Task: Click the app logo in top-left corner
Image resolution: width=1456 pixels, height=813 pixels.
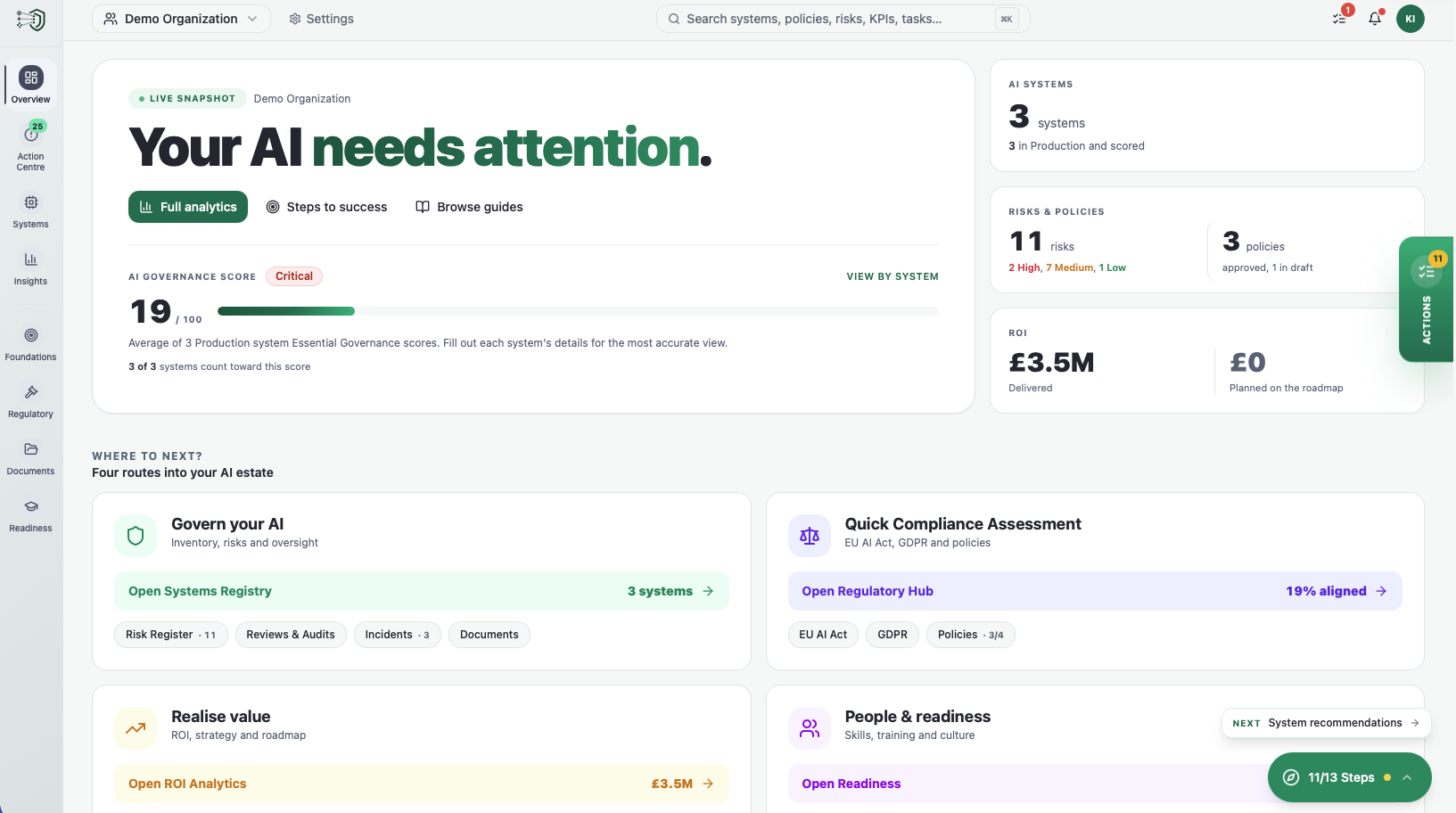Action: [31, 19]
